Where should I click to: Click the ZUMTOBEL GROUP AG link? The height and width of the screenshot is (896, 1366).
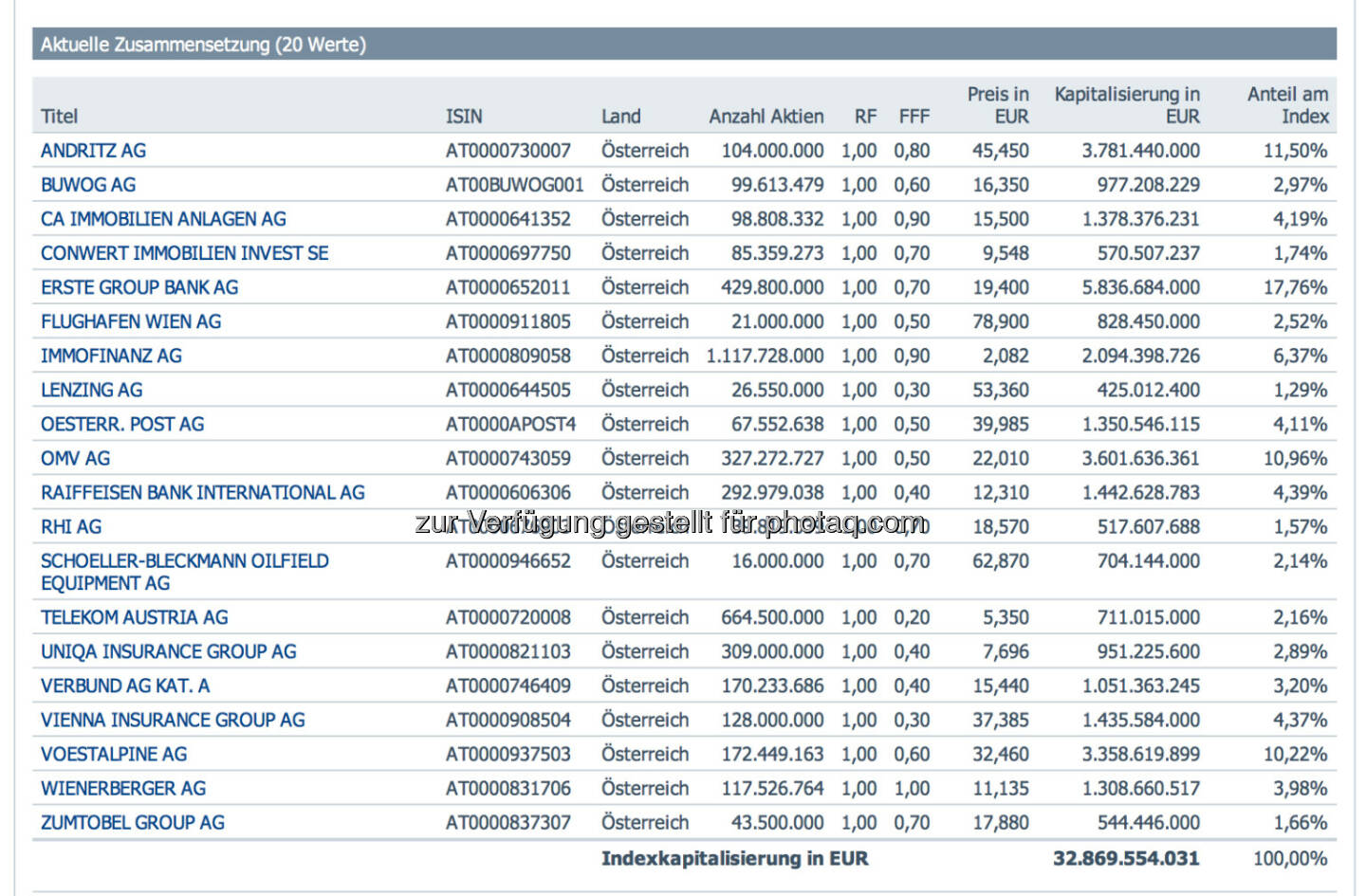(x=133, y=822)
